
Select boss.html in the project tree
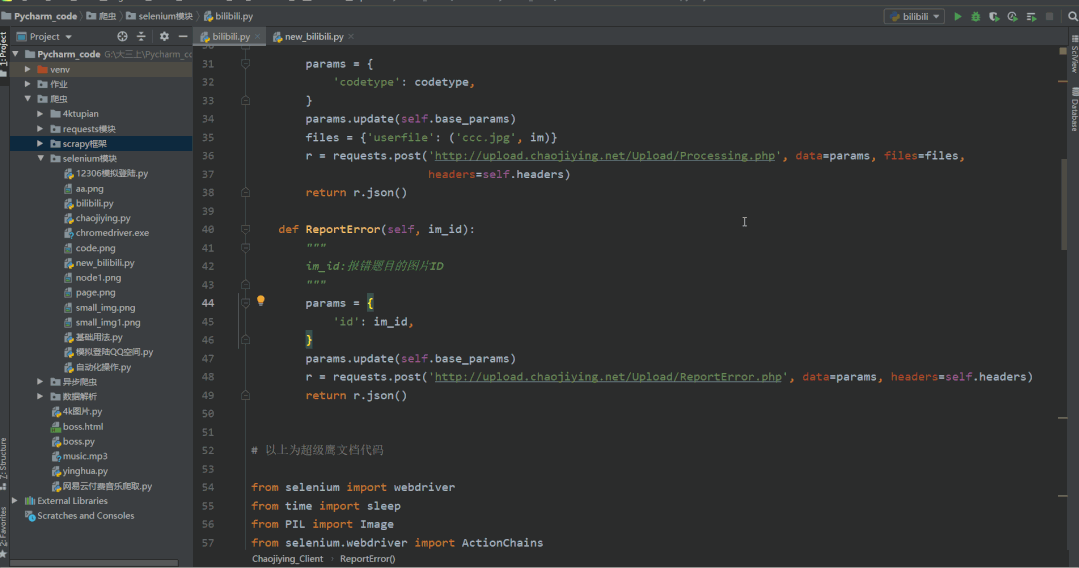pos(83,426)
